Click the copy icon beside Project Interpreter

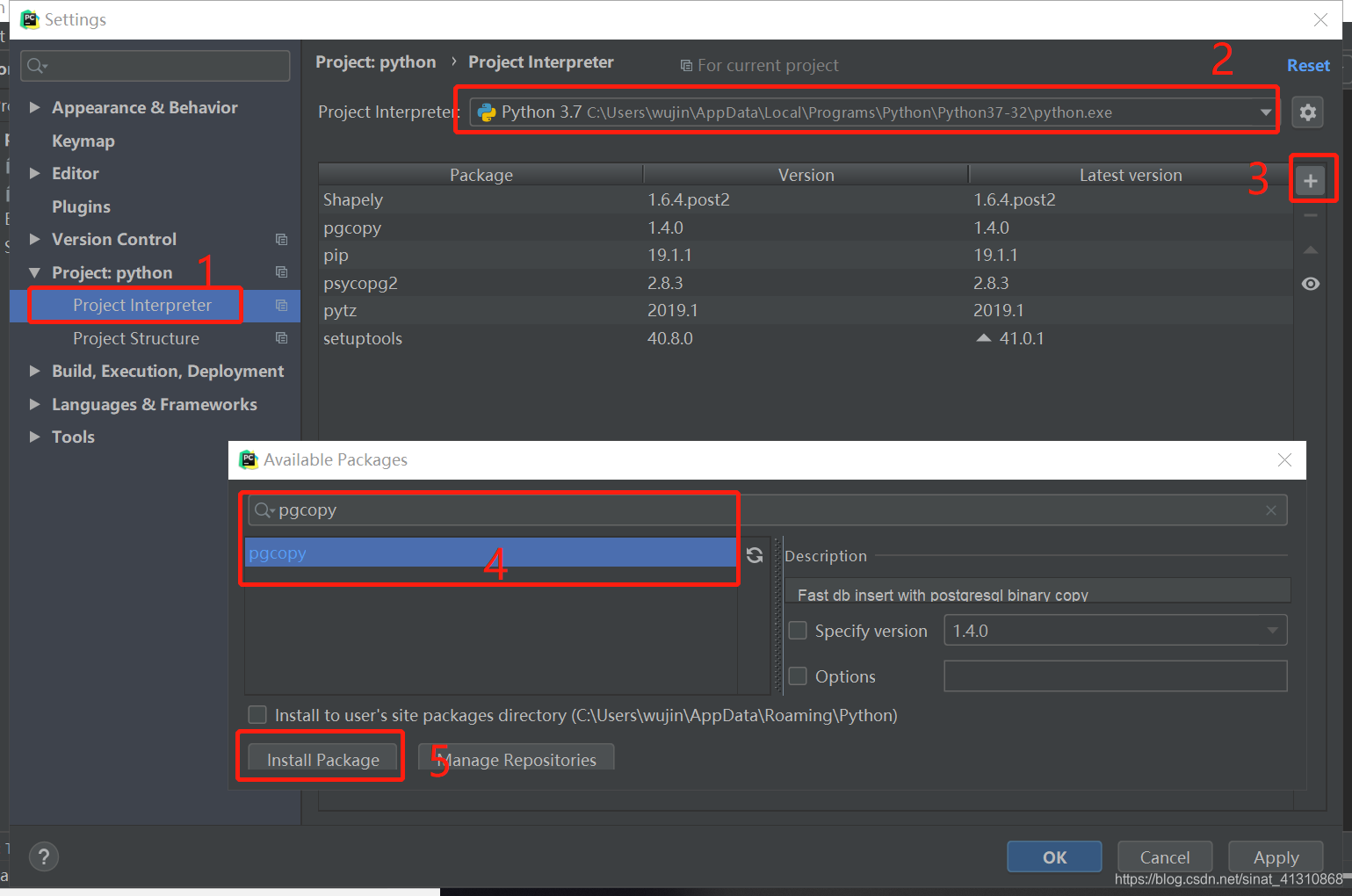click(281, 305)
